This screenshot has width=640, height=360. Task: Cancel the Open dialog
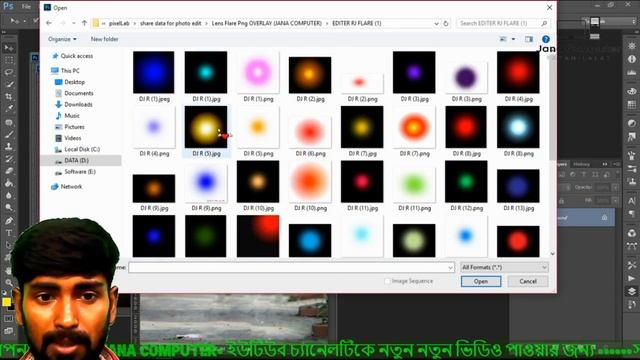click(528, 281)
